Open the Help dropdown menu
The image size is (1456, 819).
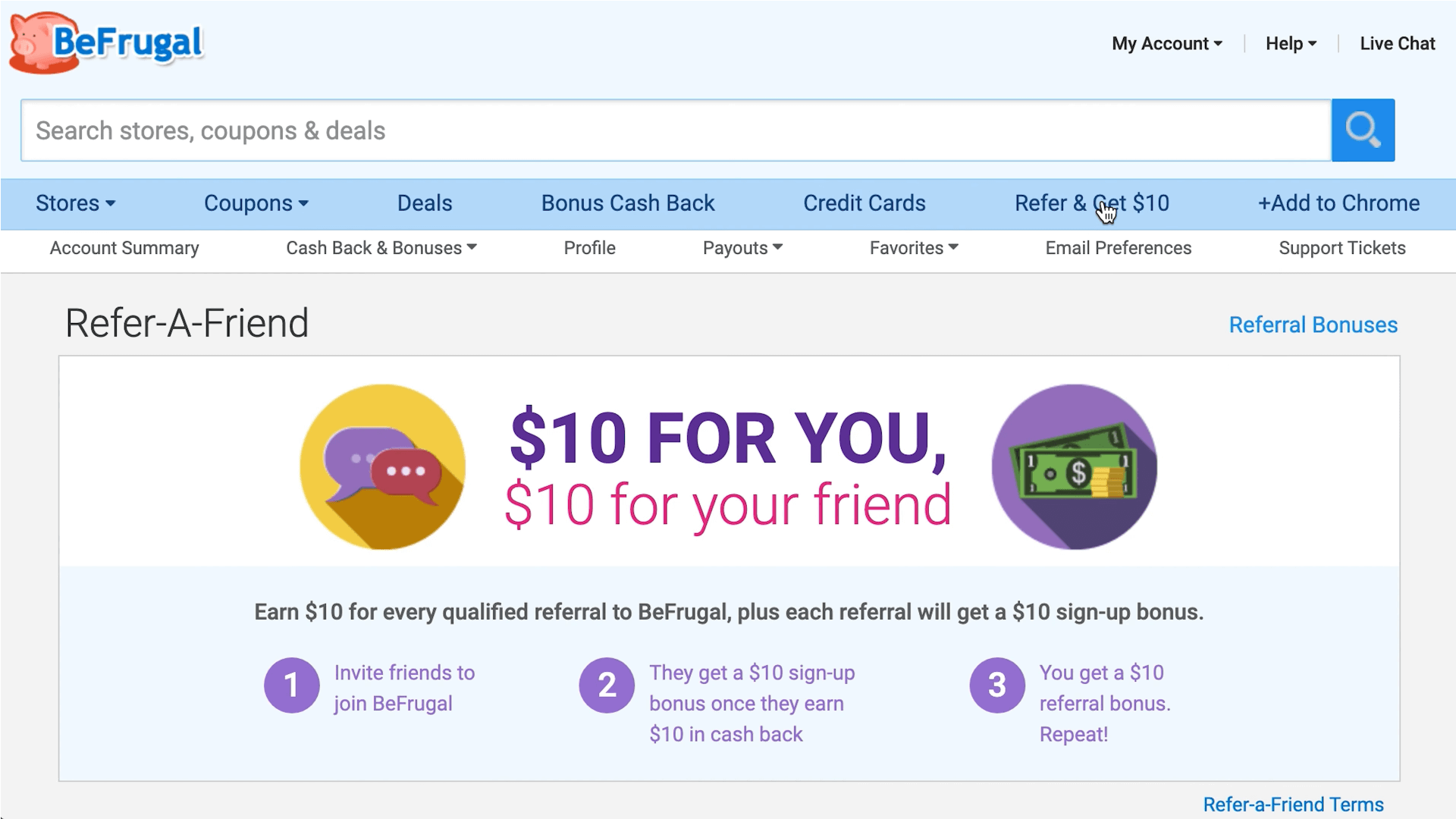coord(1291,44)
